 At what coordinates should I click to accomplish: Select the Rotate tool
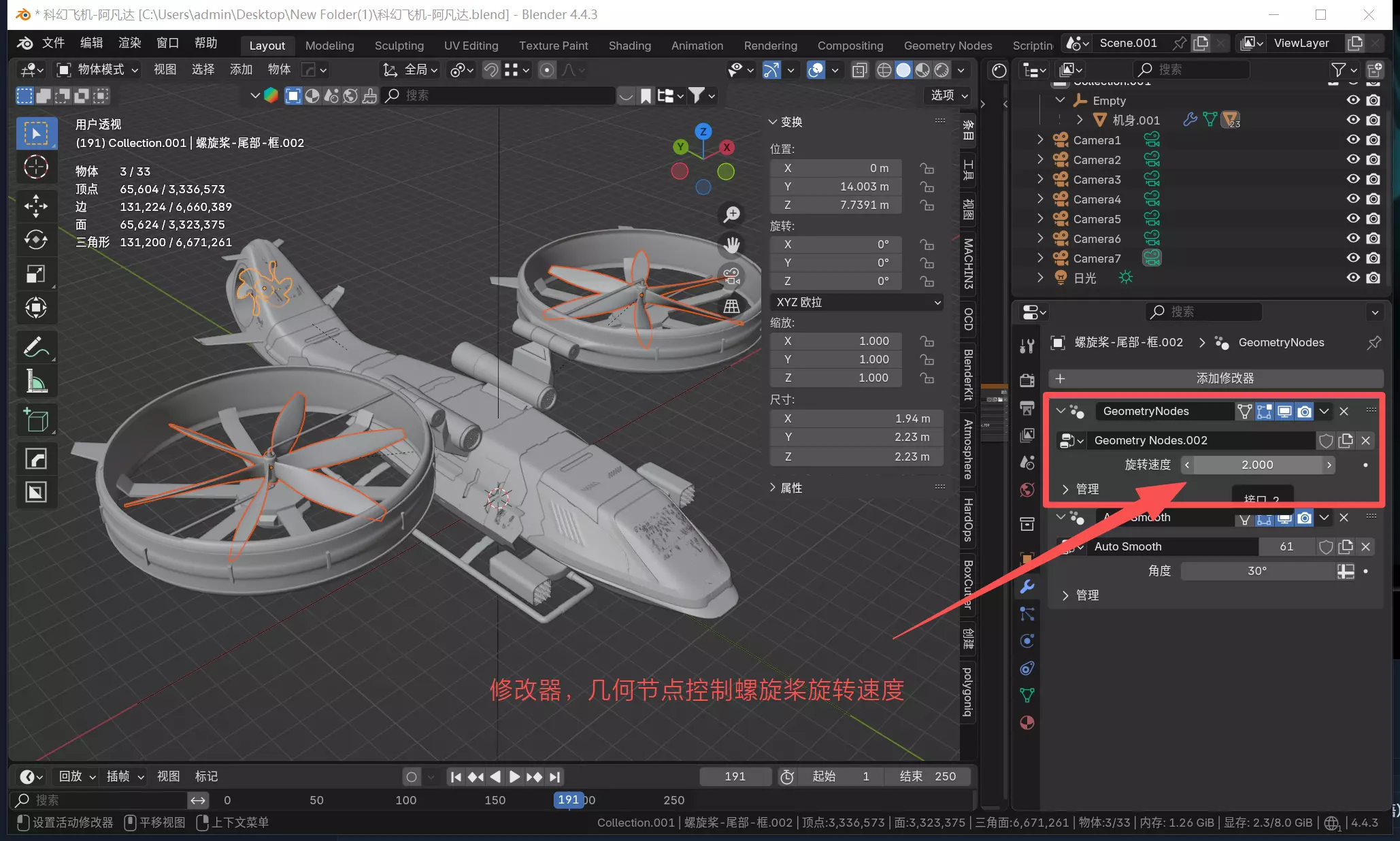click(36, 240)
